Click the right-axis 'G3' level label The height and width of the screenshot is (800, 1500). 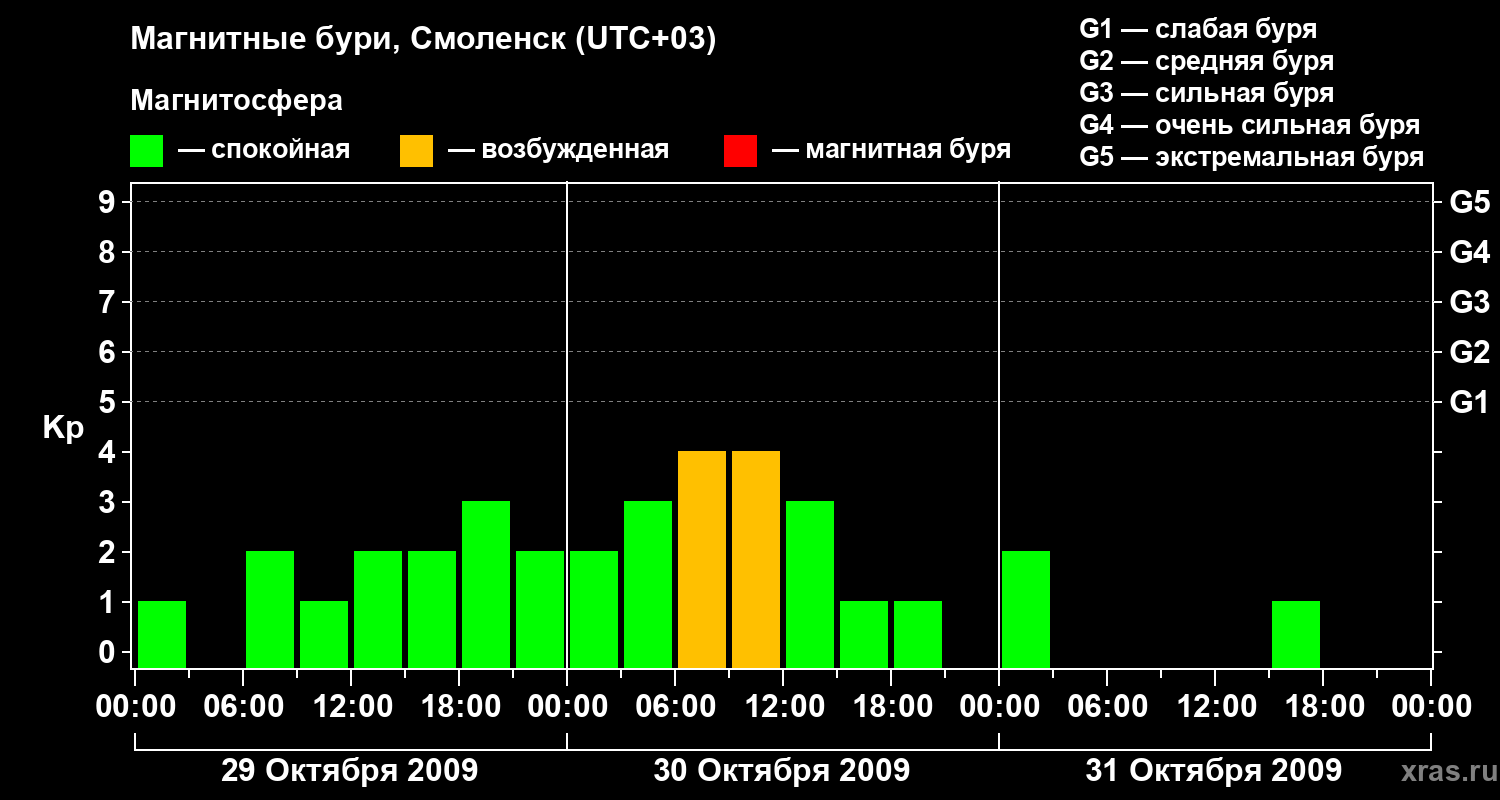click(x=1469, y=302)
